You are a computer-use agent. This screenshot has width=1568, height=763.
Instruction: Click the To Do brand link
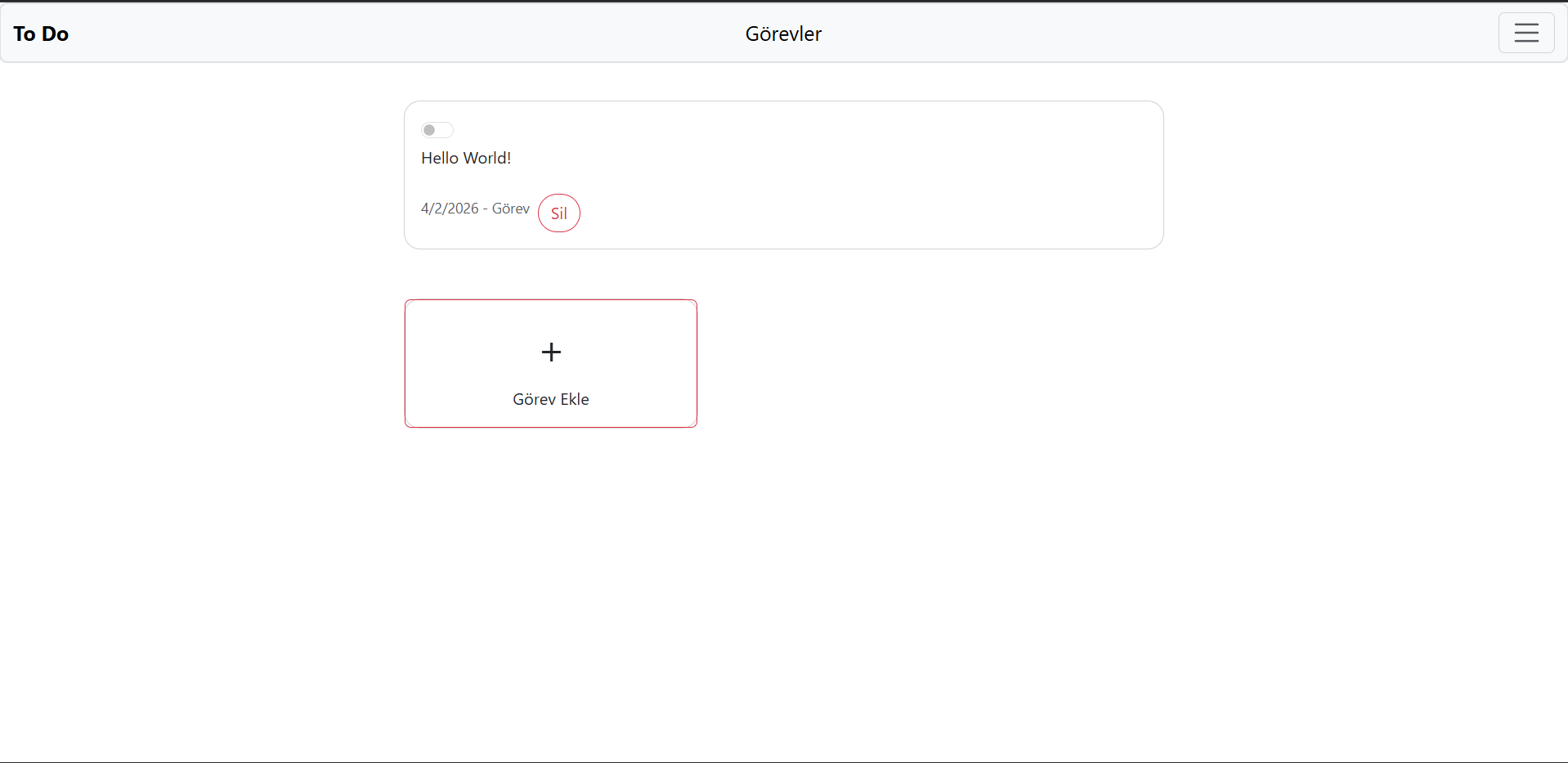point(41,34)
